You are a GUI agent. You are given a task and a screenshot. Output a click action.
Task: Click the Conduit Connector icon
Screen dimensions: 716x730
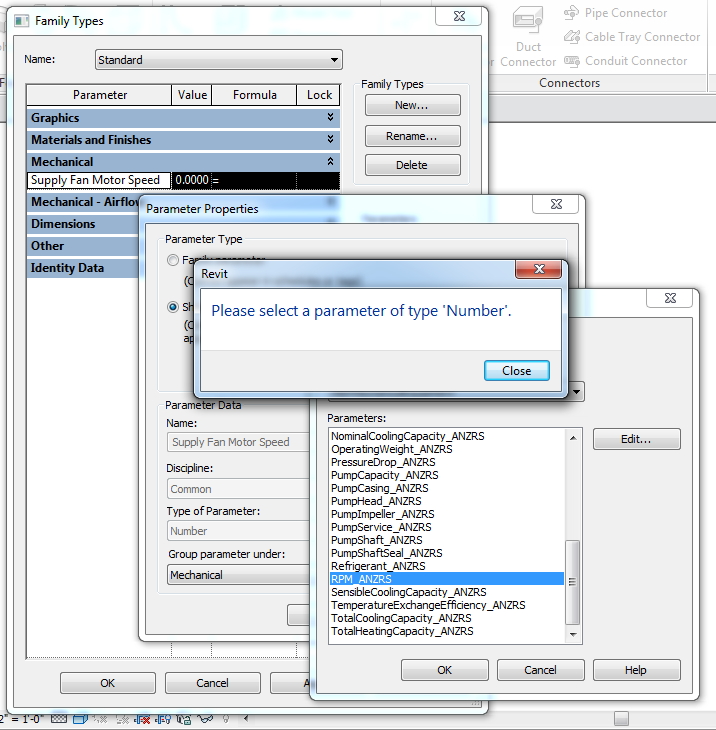tap(572, 61)
